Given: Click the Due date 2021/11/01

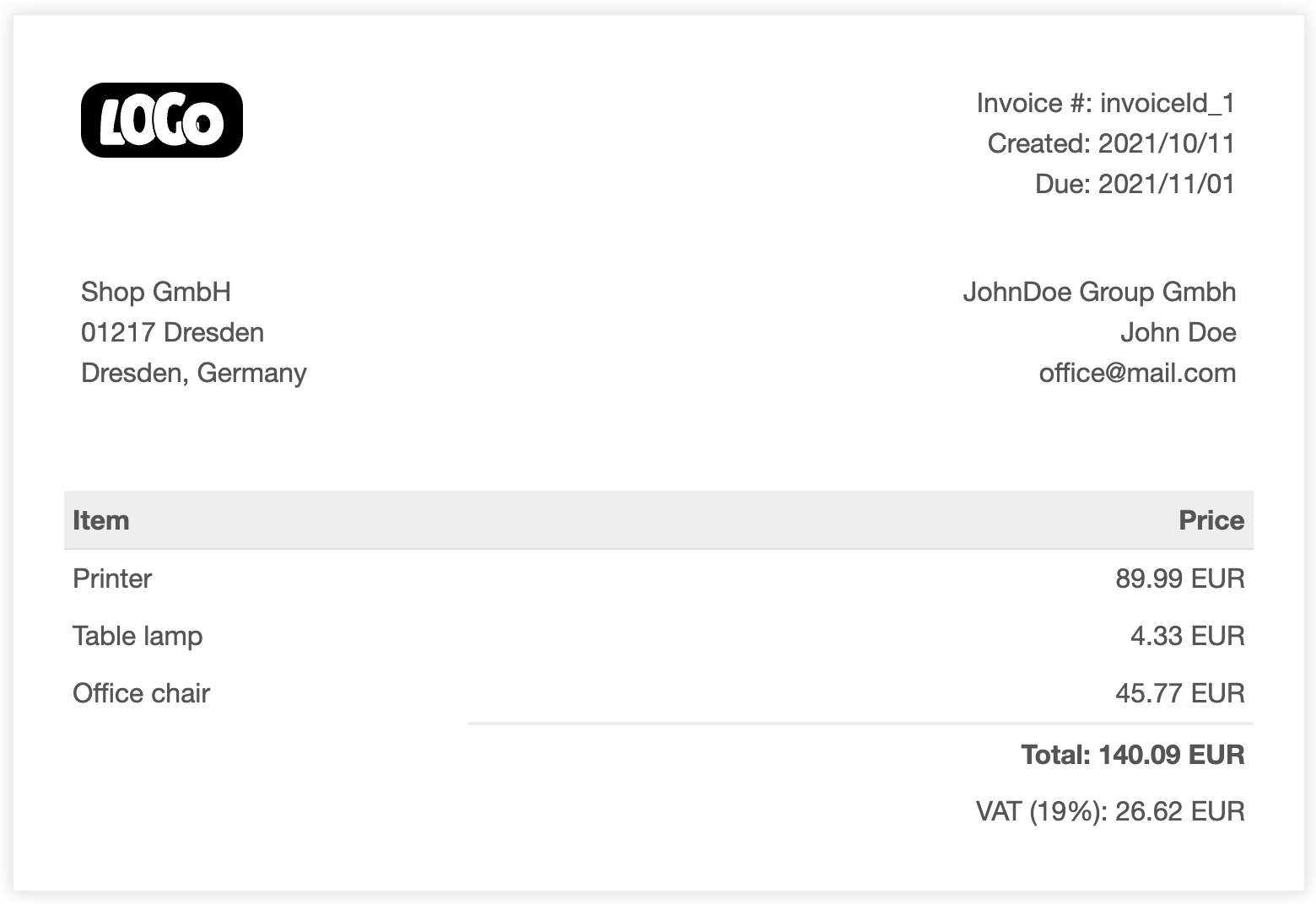Looking at the screenshot, I should 1166,184.
